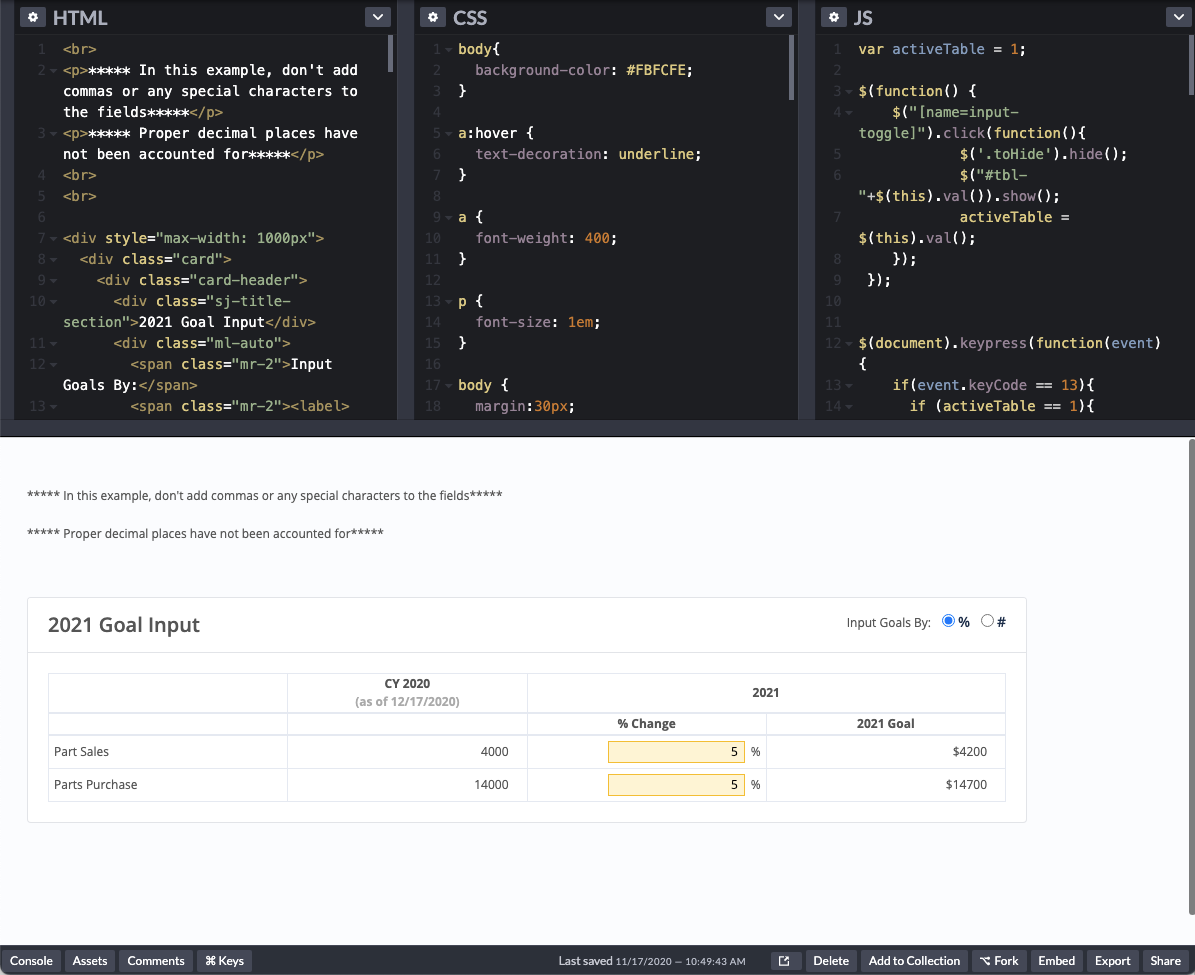Click the 'Part Sales' row label
The image size is (1195, 975).
(x=82, y=752)
